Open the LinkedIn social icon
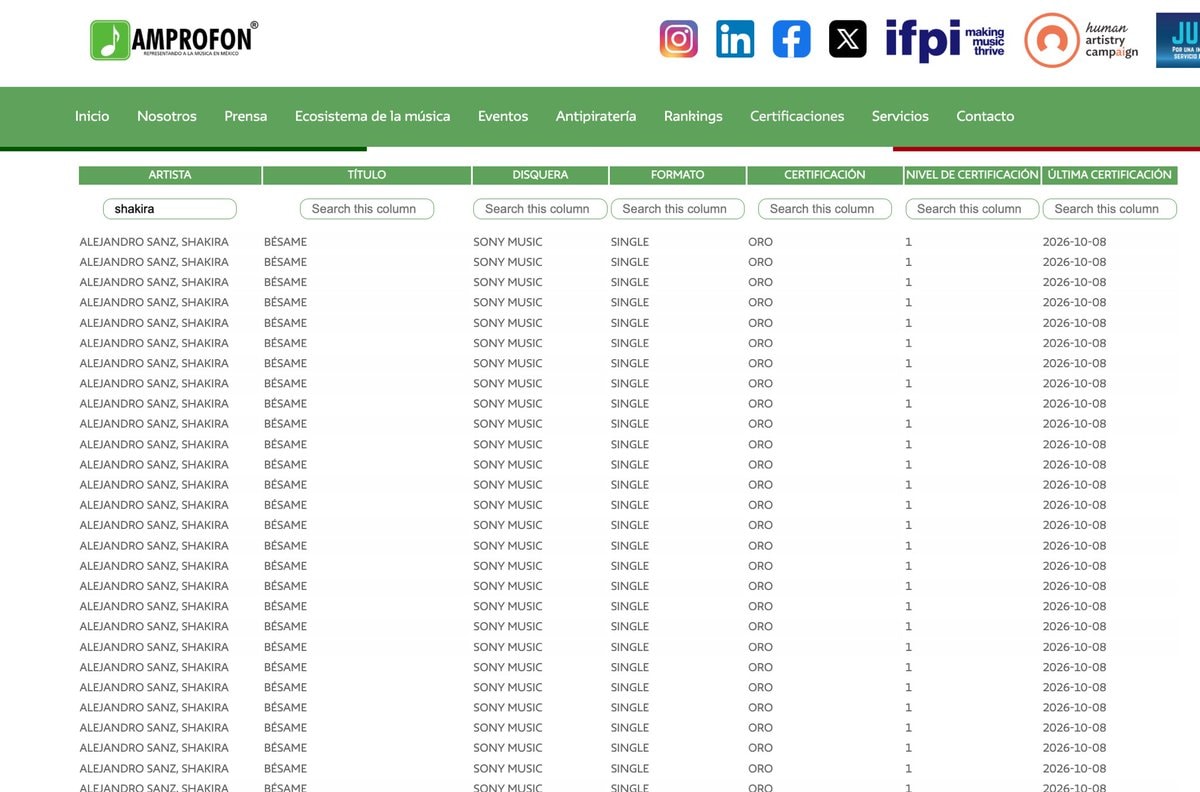1200x792 pixels. (x=735, y=39)
